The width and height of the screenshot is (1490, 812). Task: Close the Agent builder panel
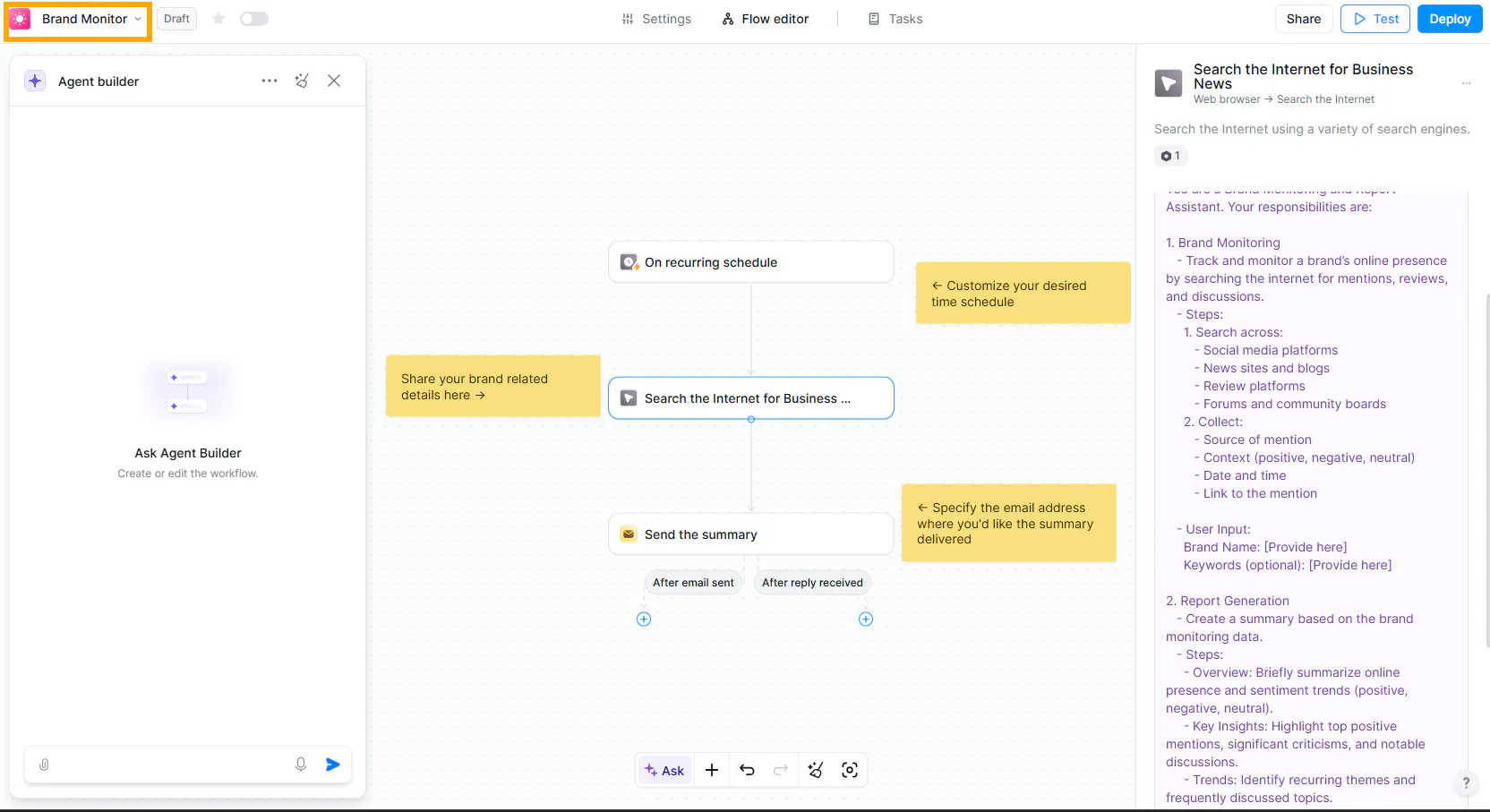pyautogui.click(x=334, y=81)
